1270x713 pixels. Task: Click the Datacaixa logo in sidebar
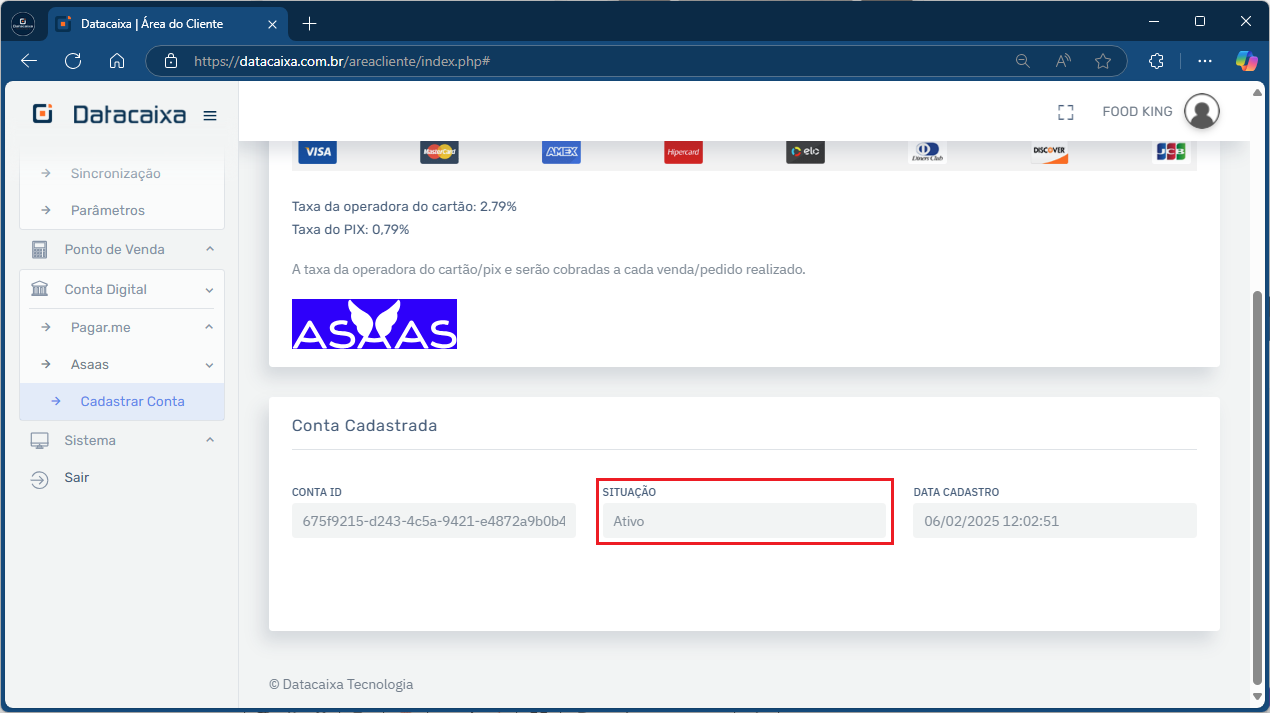[x=110, y=114]
